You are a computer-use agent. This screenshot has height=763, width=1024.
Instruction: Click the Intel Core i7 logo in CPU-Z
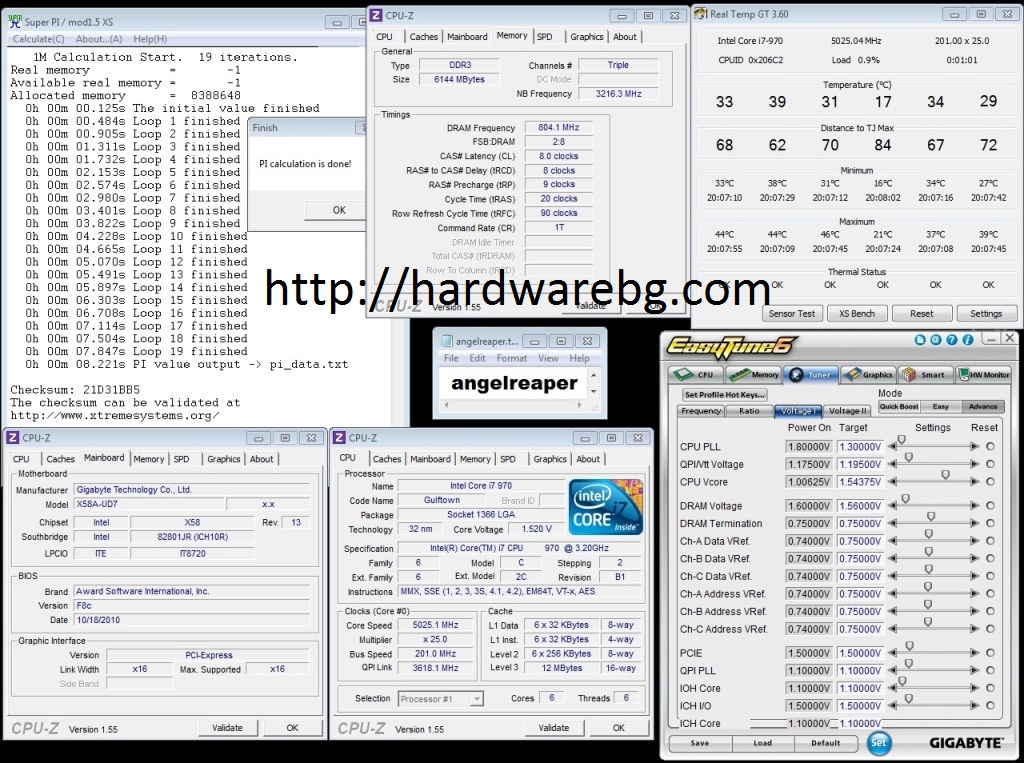coord(605,507)
